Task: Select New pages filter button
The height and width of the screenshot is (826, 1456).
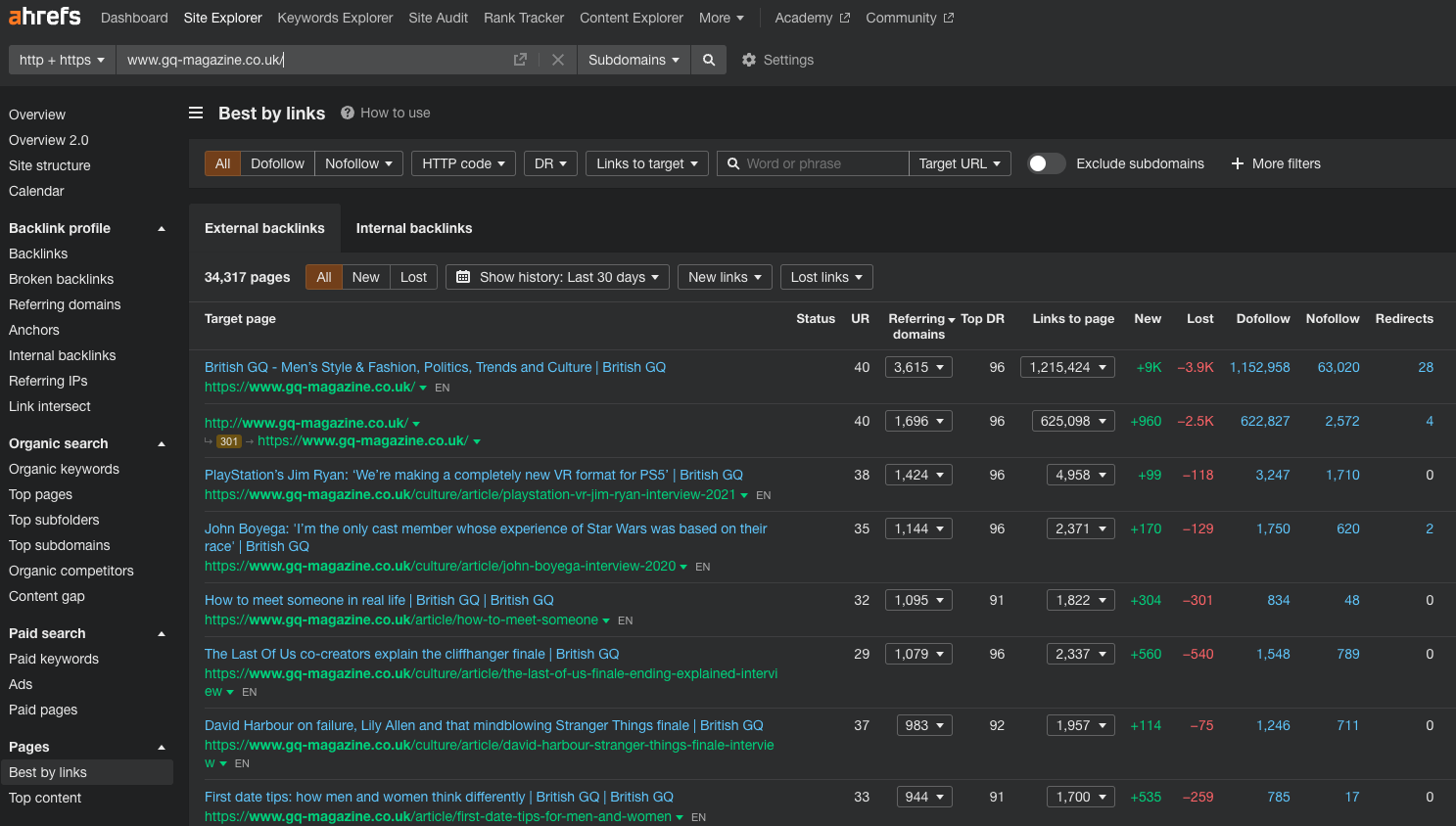Action: coord(365,277)
